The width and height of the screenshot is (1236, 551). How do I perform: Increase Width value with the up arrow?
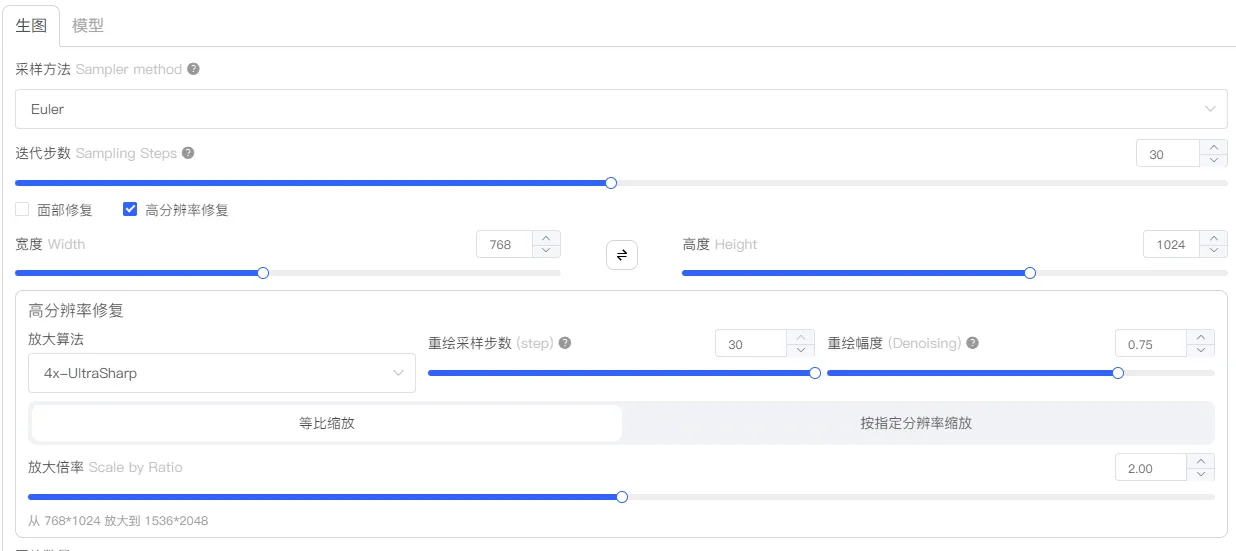tap(546, 238)
